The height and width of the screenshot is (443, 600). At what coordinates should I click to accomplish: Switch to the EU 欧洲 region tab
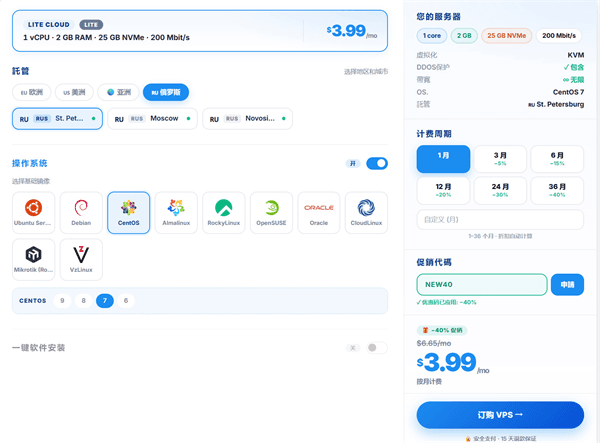tap(32, 92)
